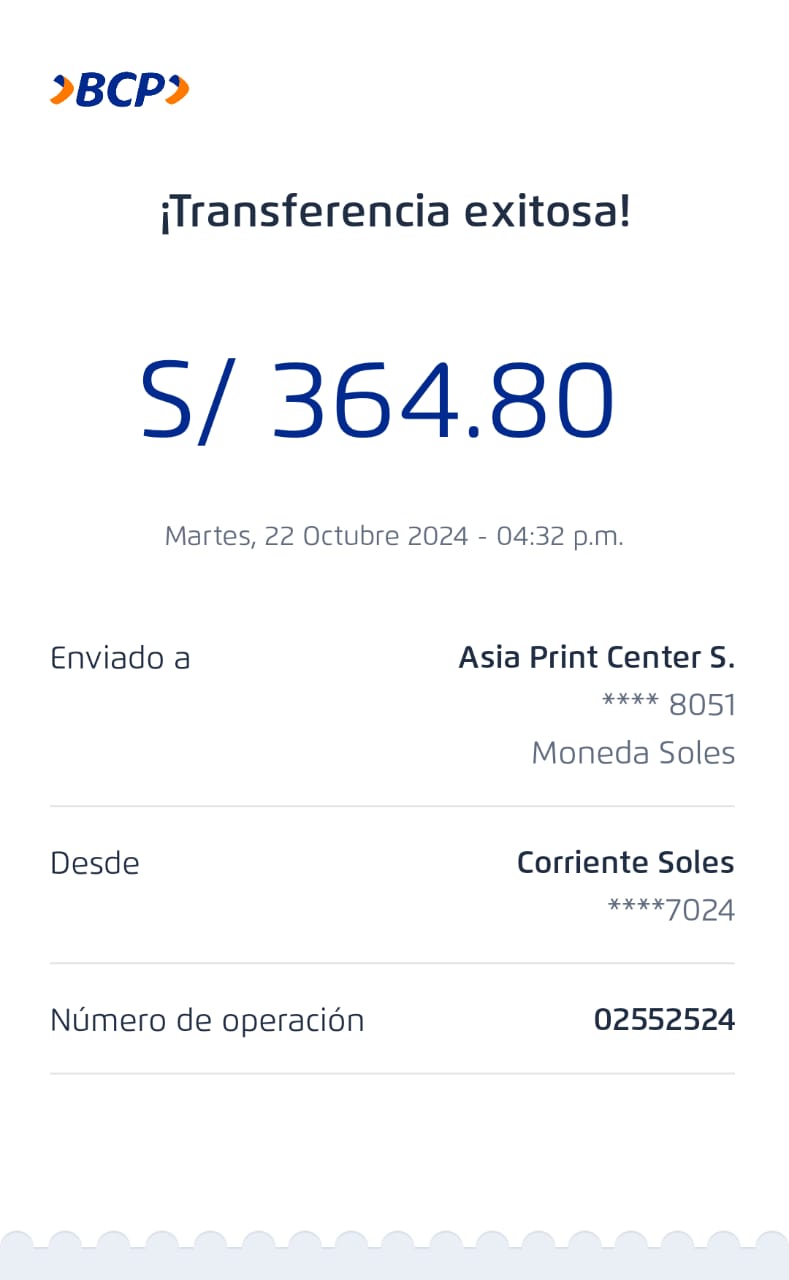Select the "Enviado a" label
Image resolution: width=789 pixels, height=1280 pixels.
click(120, 658)
